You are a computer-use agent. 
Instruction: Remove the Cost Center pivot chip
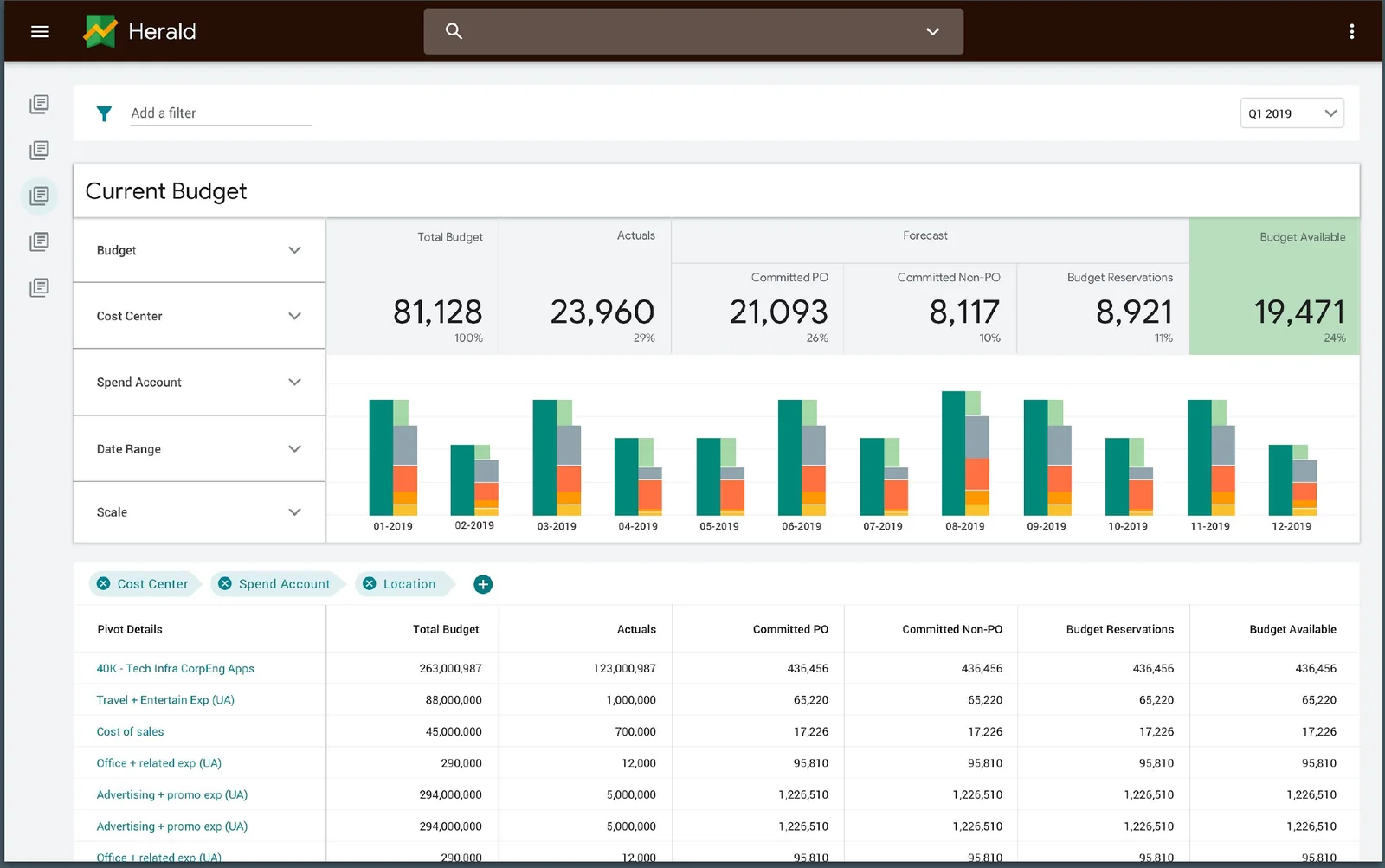pyautogui.click(x=104, y=584)
